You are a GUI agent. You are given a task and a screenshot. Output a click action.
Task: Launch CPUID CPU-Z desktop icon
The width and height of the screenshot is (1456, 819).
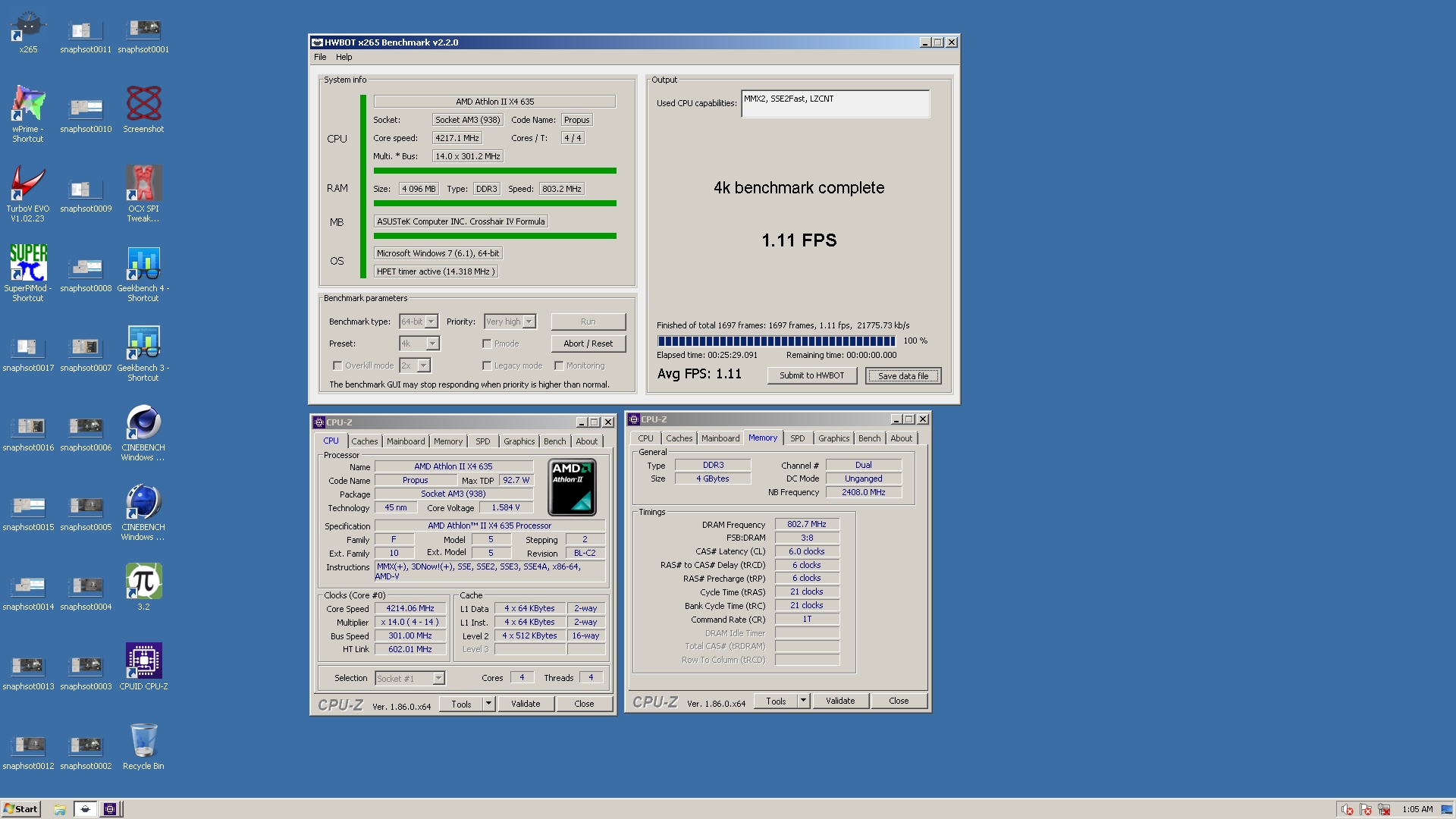pyautogui.click(x=143, y=665)
